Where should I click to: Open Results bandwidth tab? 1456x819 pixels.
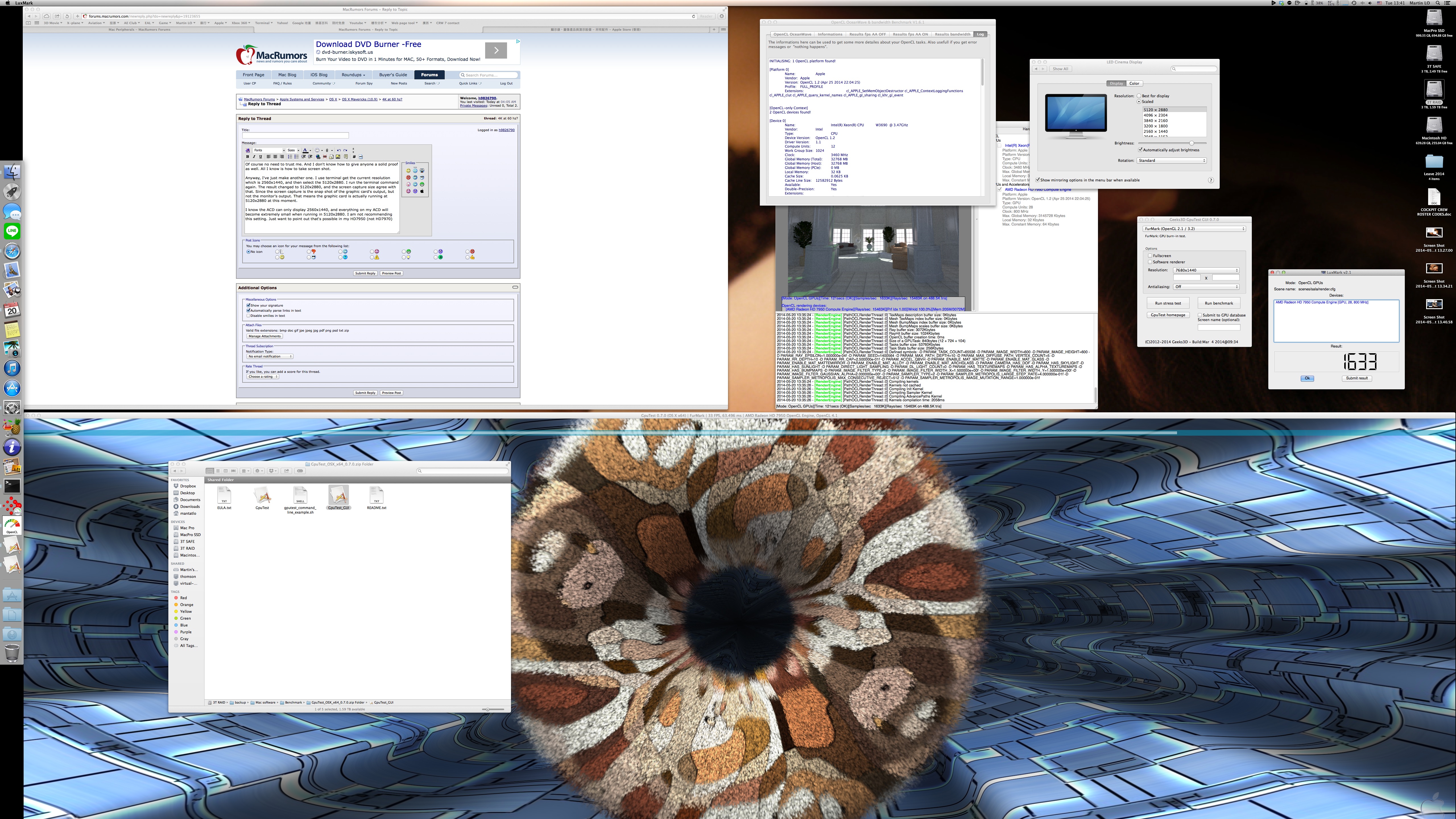952,34
